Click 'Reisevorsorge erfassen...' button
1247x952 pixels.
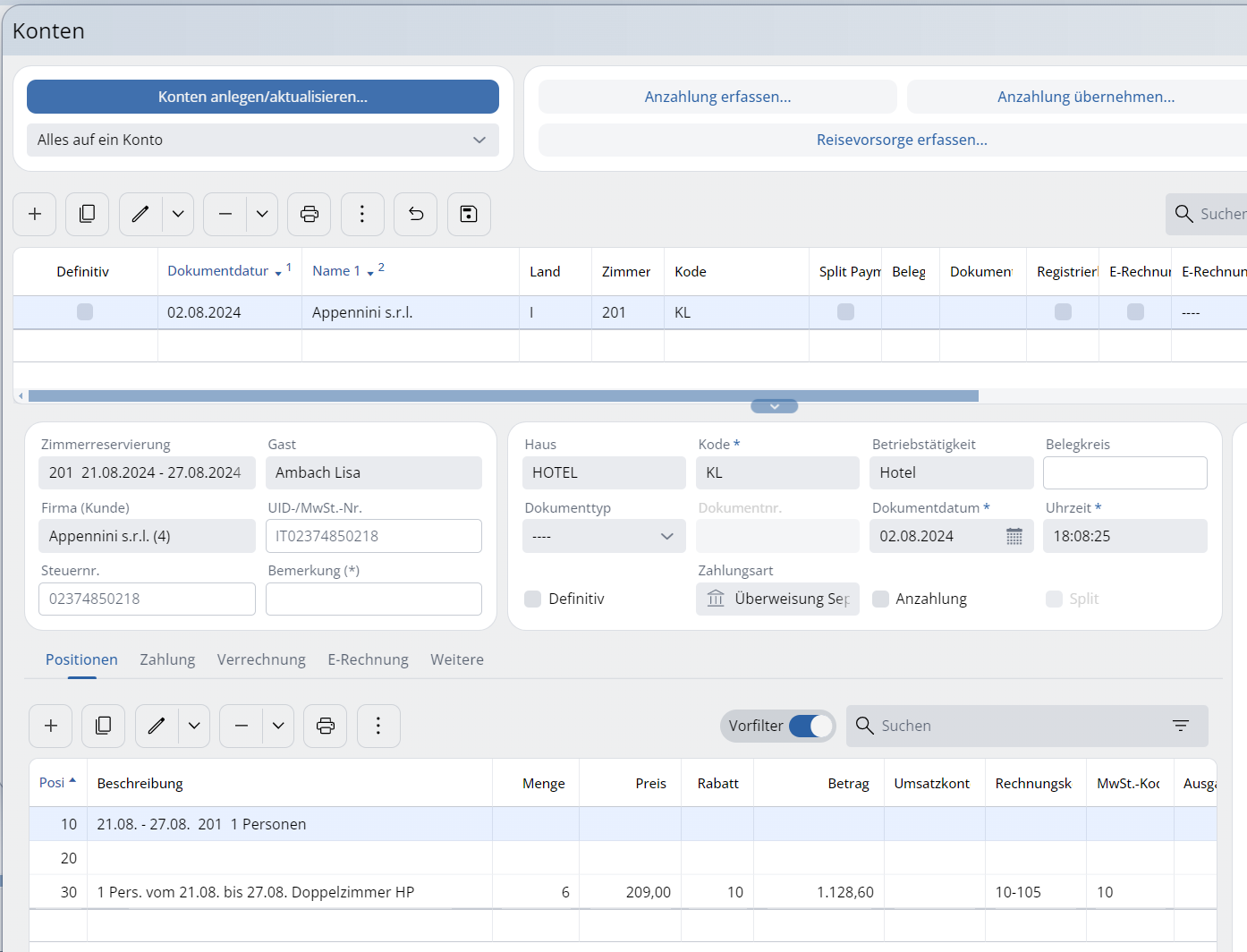tap(901, 140)
